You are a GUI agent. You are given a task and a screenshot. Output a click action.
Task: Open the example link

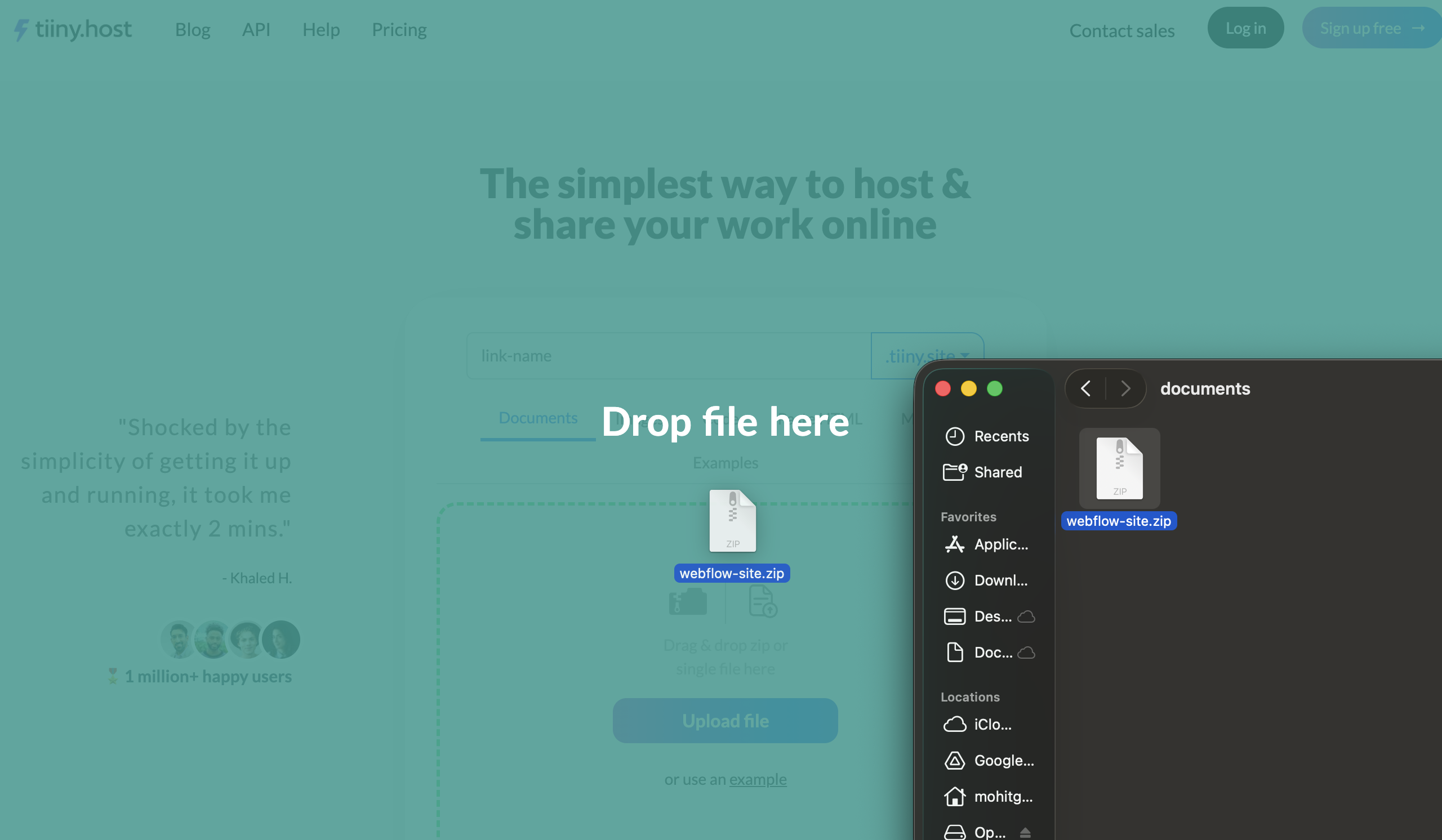pyautogui.click(x=758, y=779)
